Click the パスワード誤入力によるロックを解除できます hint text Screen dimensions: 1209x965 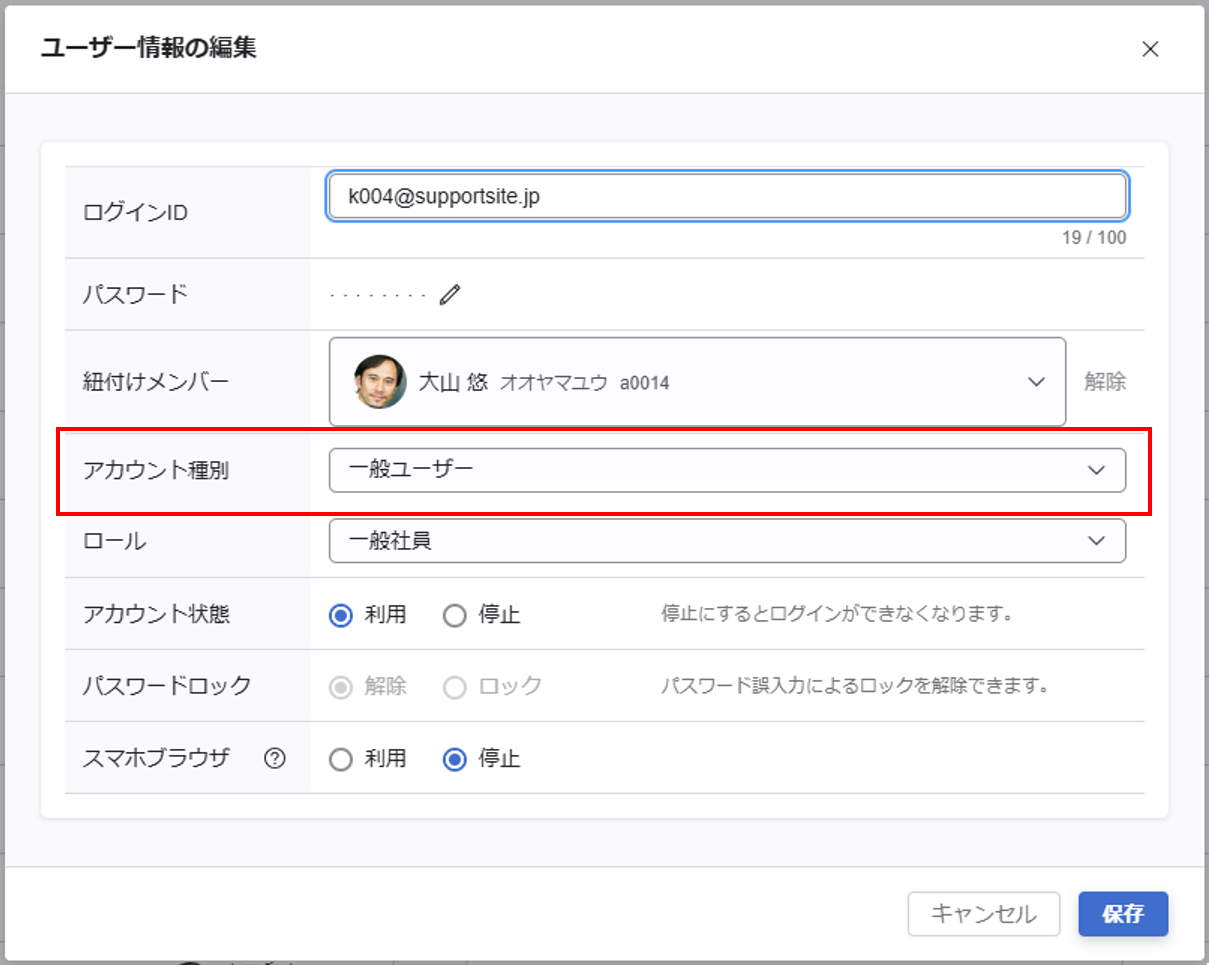pos(854,686)
